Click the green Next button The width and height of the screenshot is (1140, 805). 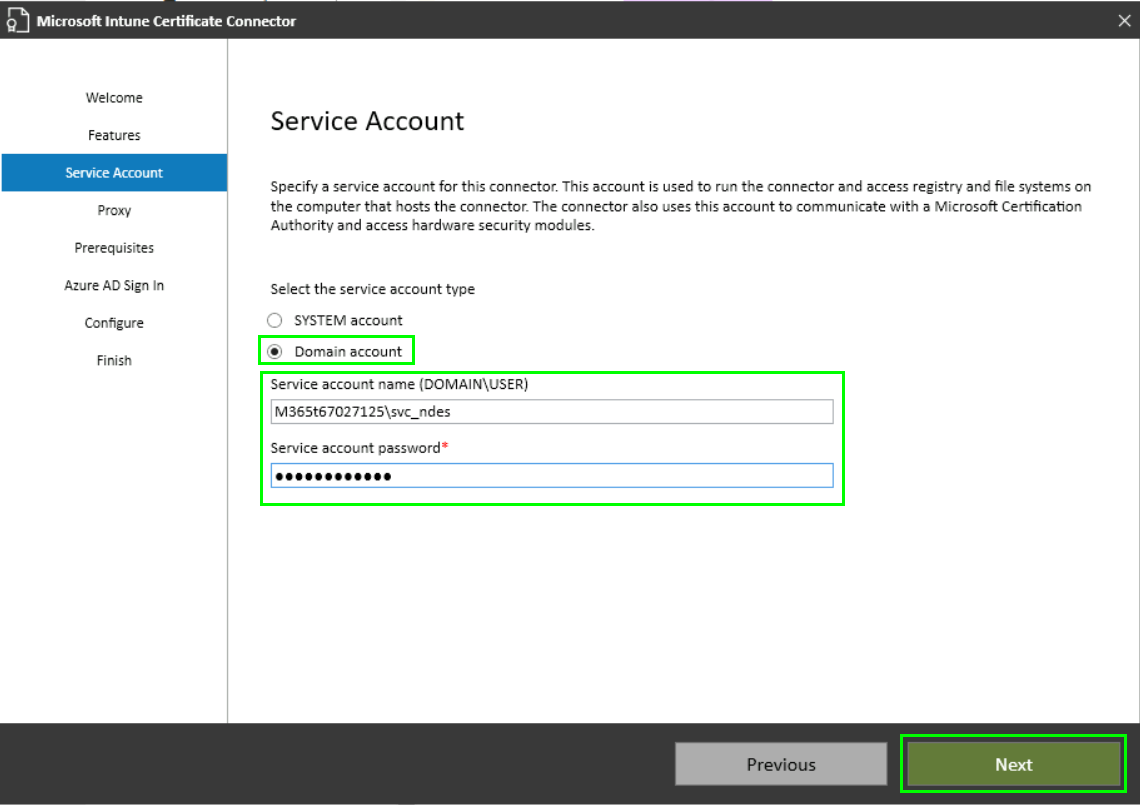point(1013,765)
